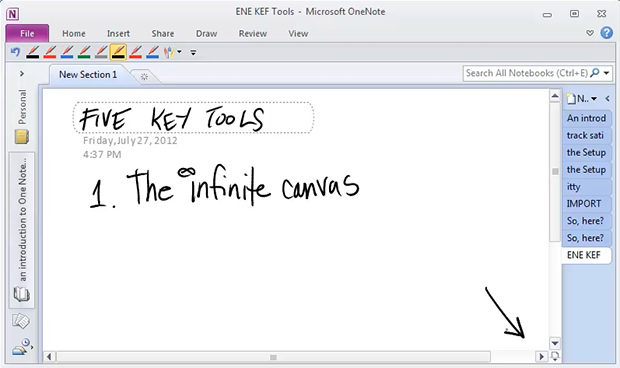Open the Share ribbon tab

point(163,34)
